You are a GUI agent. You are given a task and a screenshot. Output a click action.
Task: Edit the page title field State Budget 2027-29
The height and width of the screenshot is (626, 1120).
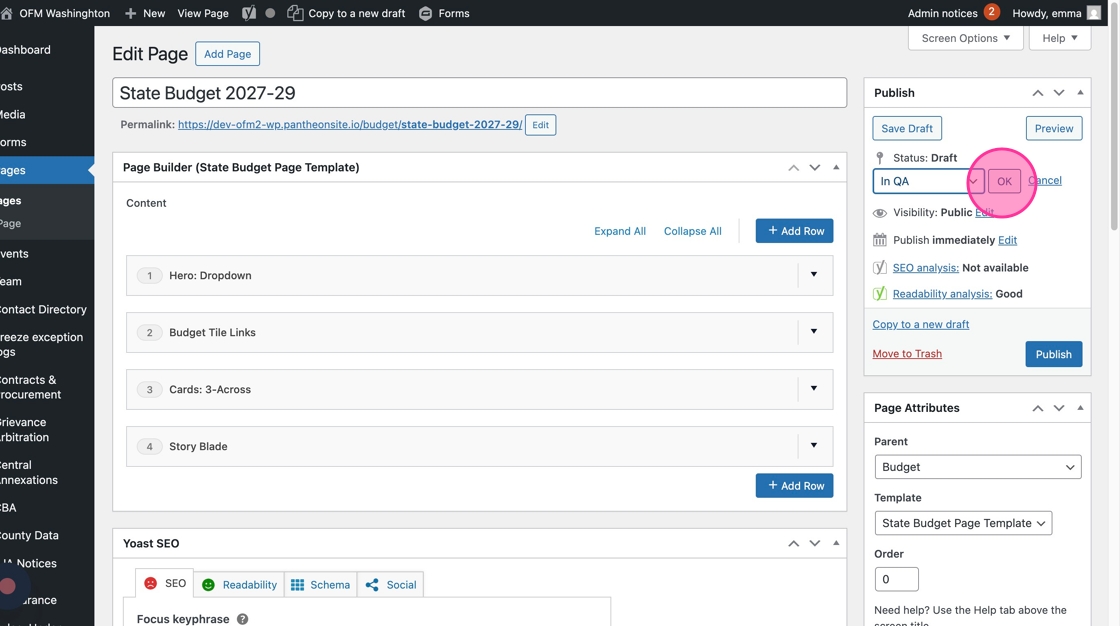click(x=479, y=93)
